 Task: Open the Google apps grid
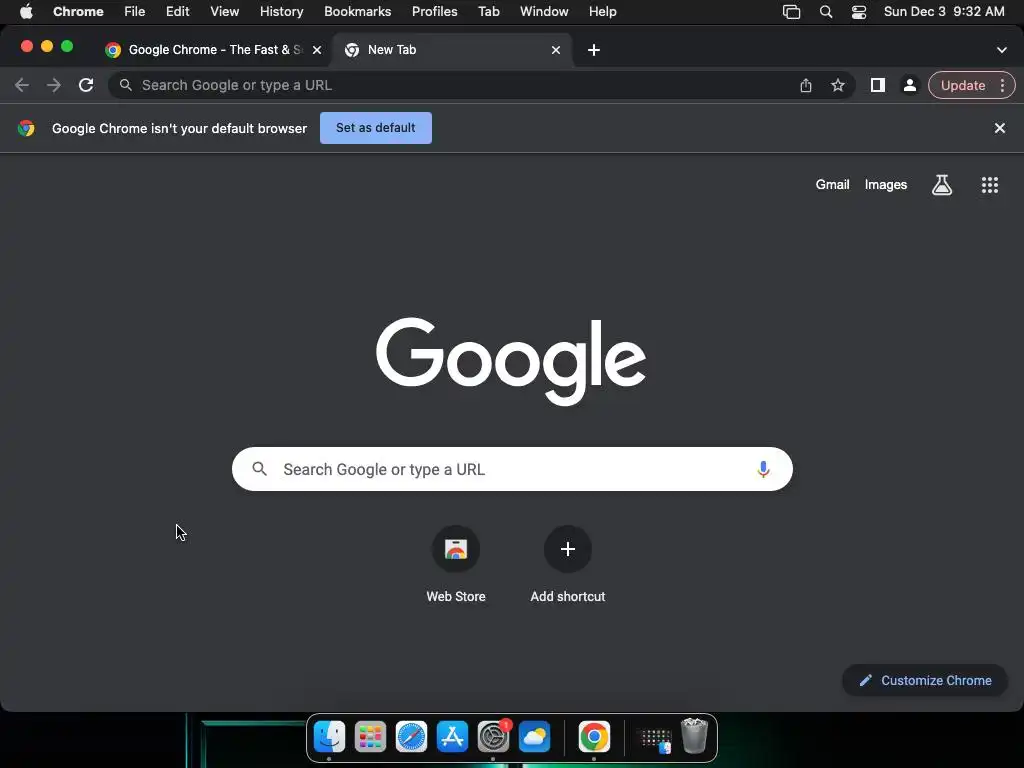pyautogui.click(x=990, y=185)
